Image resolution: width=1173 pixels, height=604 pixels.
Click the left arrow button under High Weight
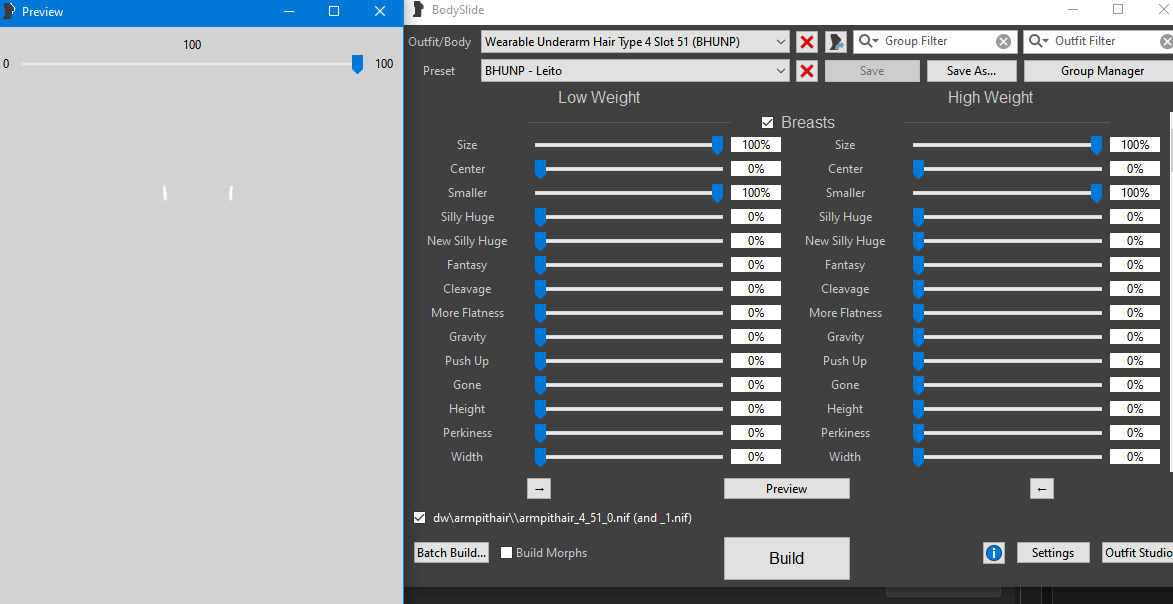click(1041, 489)
